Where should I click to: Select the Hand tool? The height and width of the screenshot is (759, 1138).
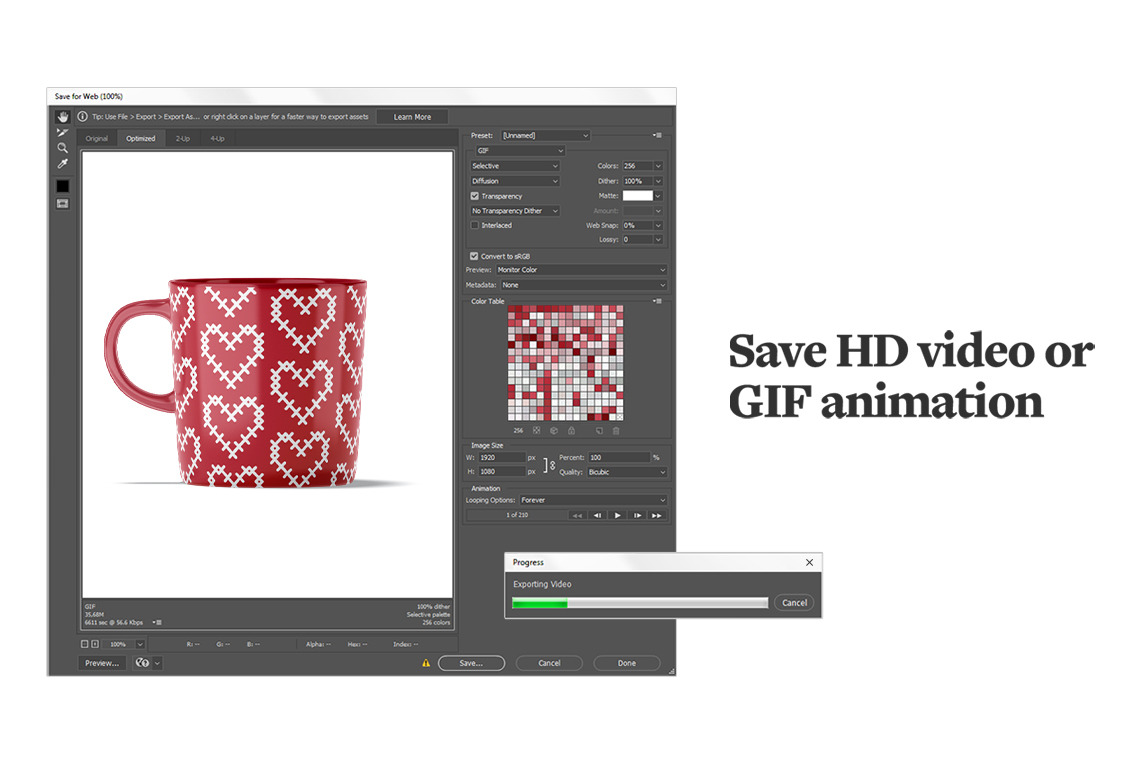63,117
